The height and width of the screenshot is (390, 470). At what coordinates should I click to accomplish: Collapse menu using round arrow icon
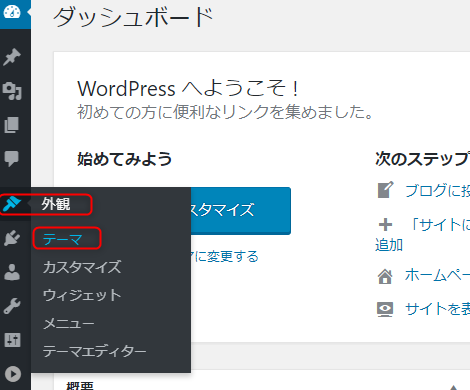13,374
